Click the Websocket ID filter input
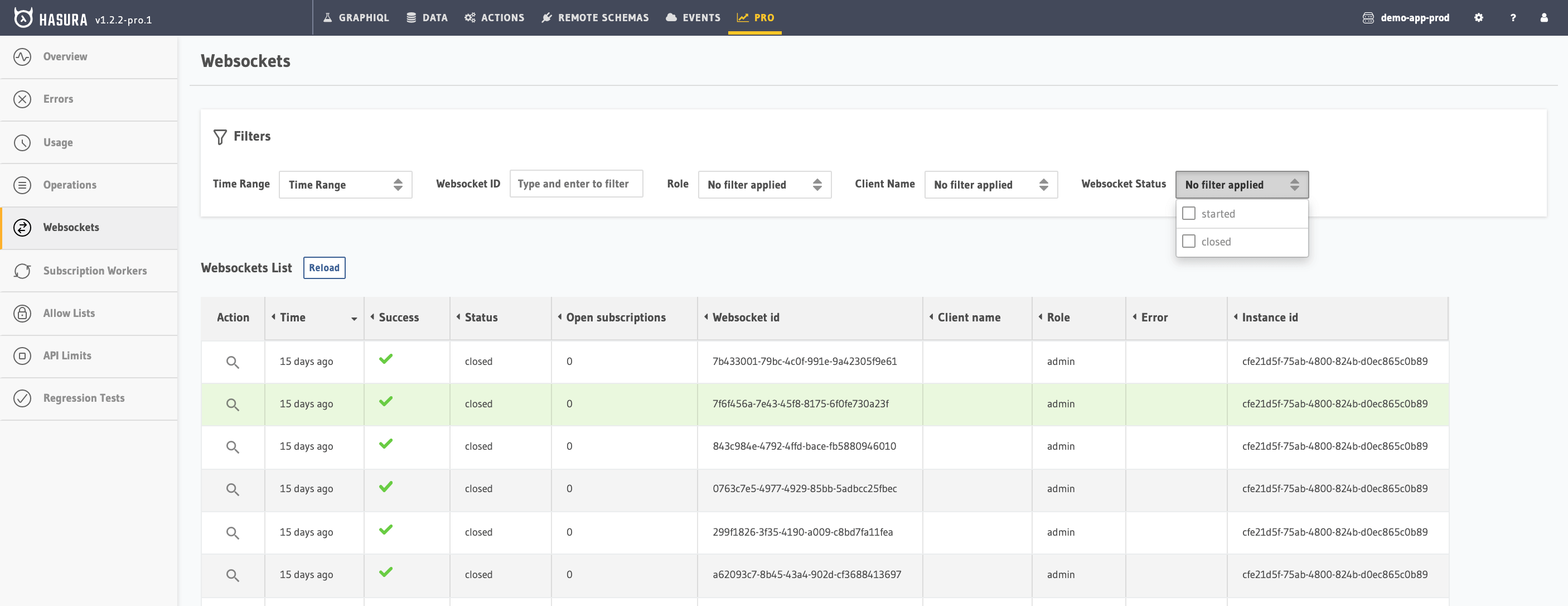This screenshot has height=606, width=1568. (576, 184)
